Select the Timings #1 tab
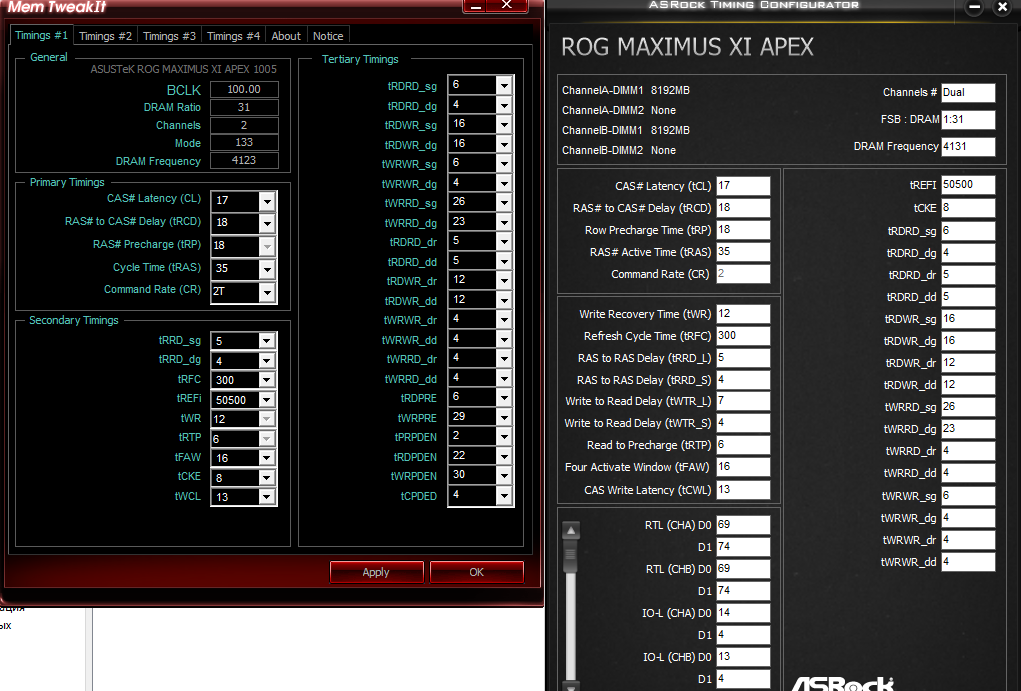This screenshot has height=691, width=1021. (41, 35)
